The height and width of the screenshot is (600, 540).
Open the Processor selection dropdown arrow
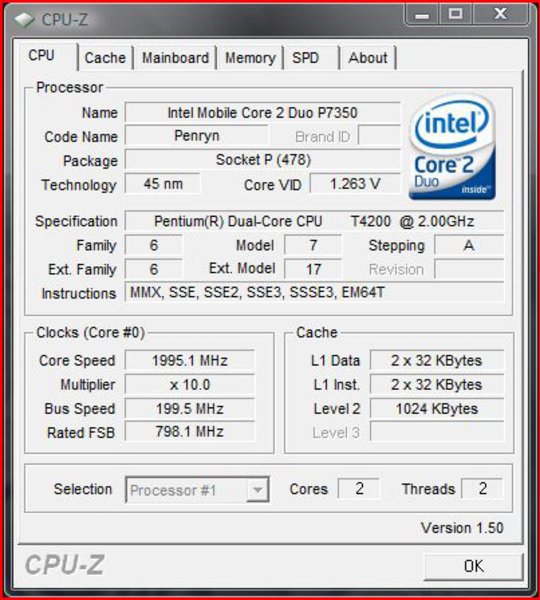pyautogui.click(x=258, y=489)
